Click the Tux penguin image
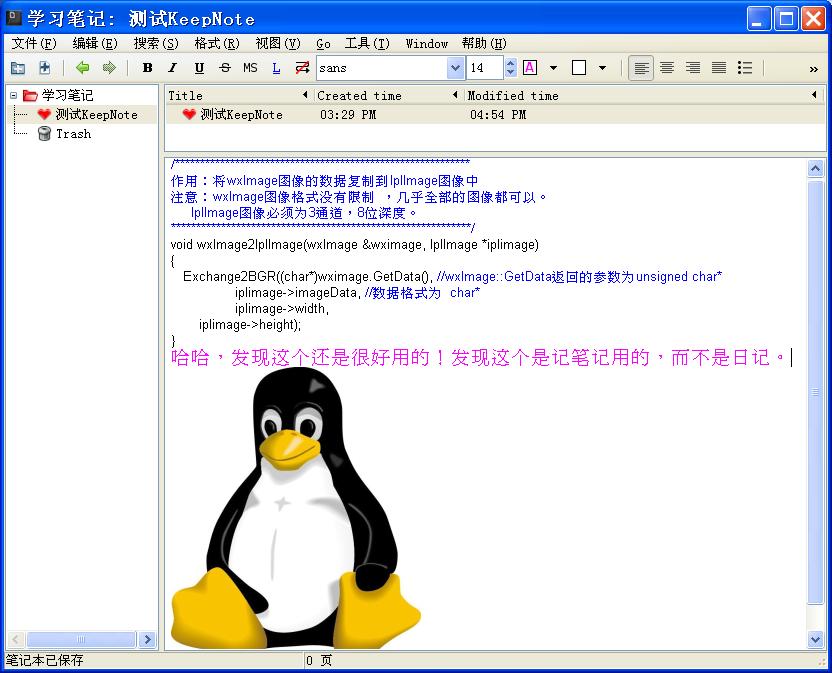 point(295,507)
